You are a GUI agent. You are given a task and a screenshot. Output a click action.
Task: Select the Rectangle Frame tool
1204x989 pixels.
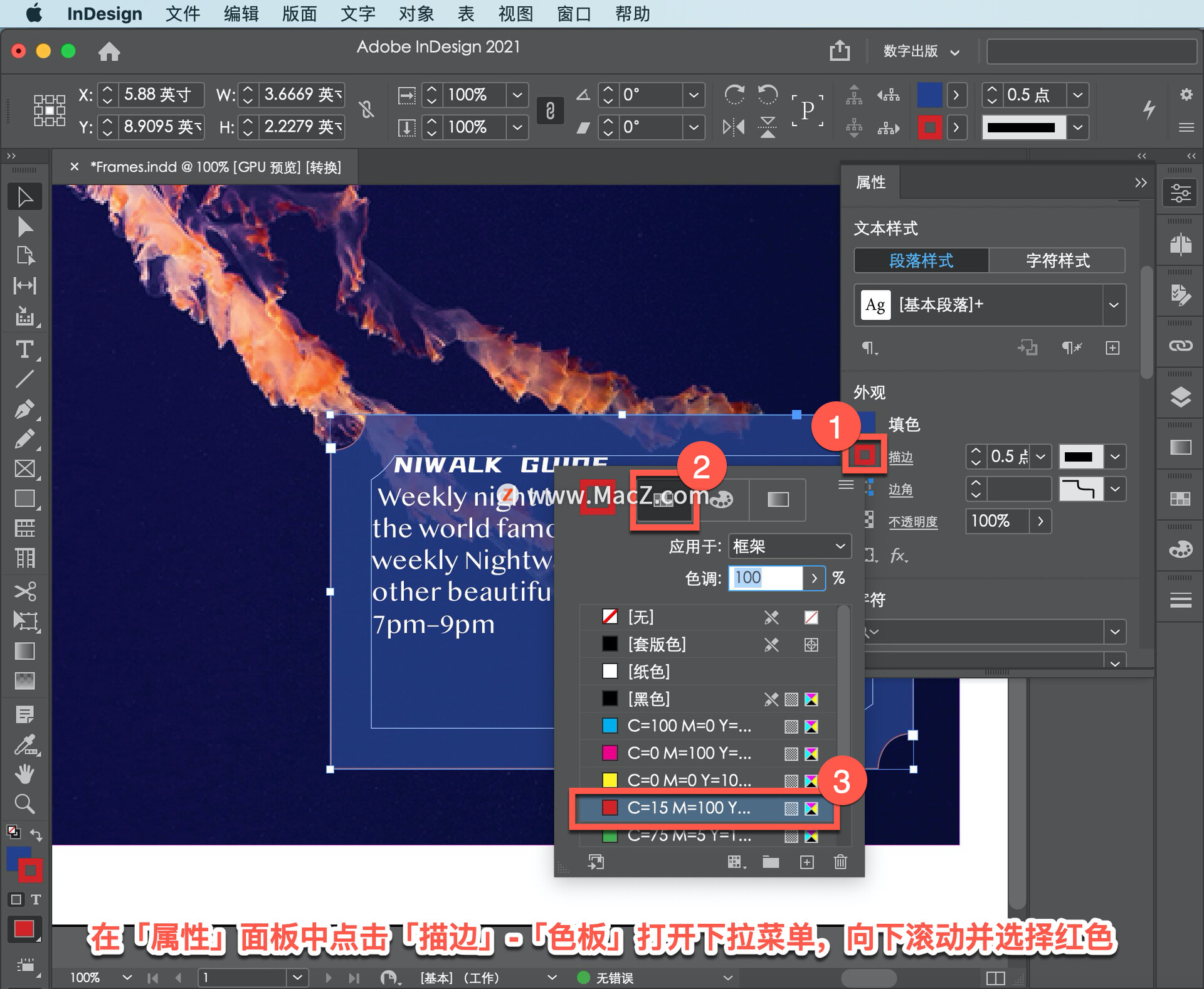click(24, 469)
